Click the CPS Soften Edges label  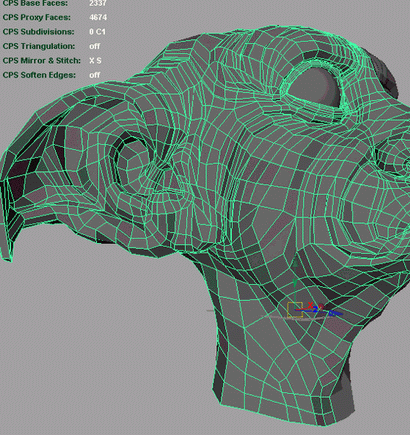click(x=39, y=75)
